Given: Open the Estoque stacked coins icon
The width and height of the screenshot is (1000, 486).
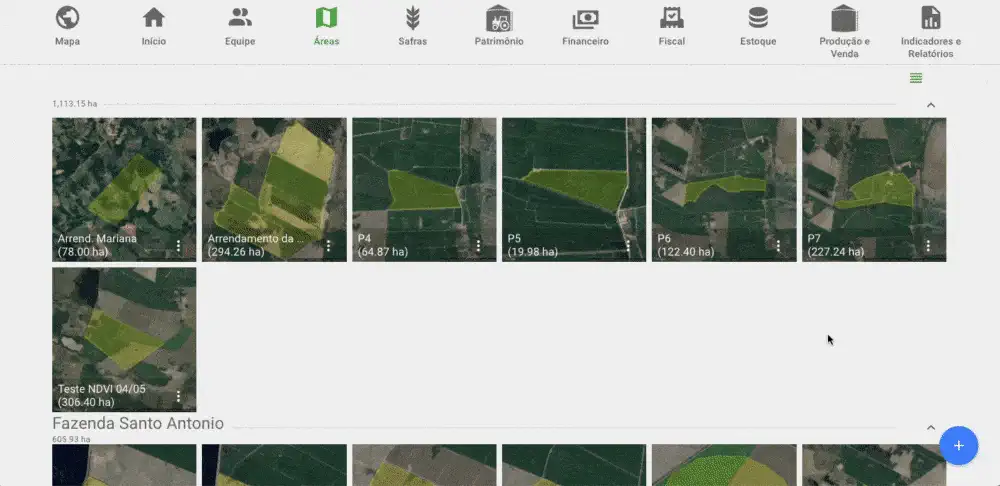Looking at the screenshot, I should [758, 18].
